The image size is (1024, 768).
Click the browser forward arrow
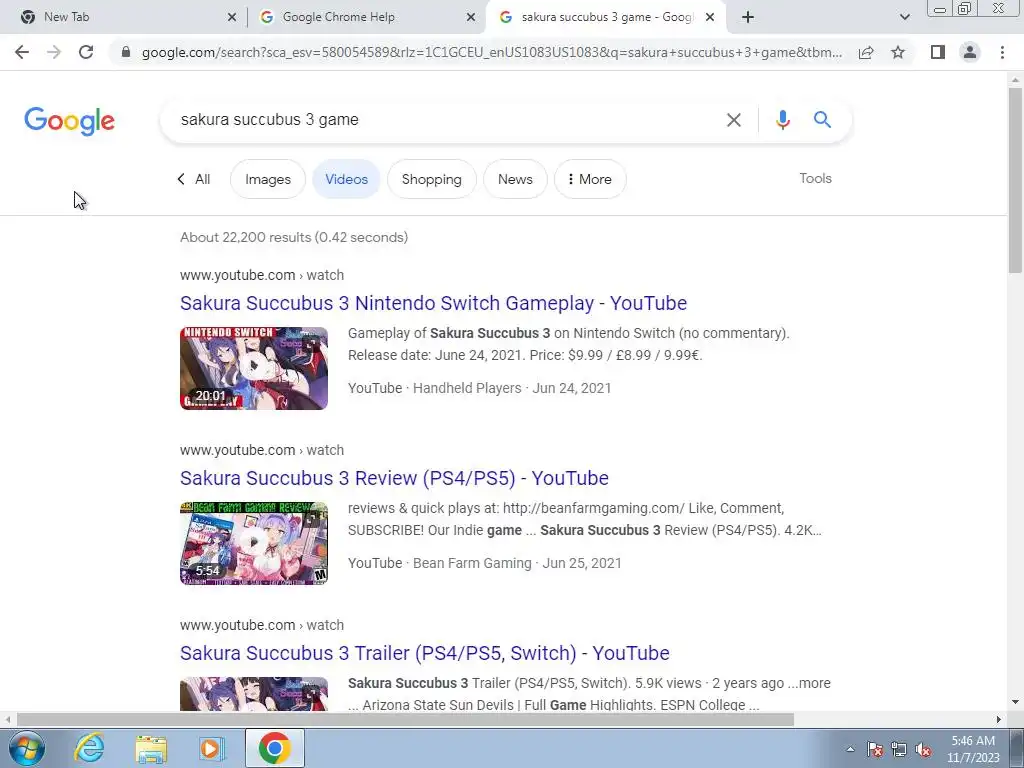click(x=54, y=52)
